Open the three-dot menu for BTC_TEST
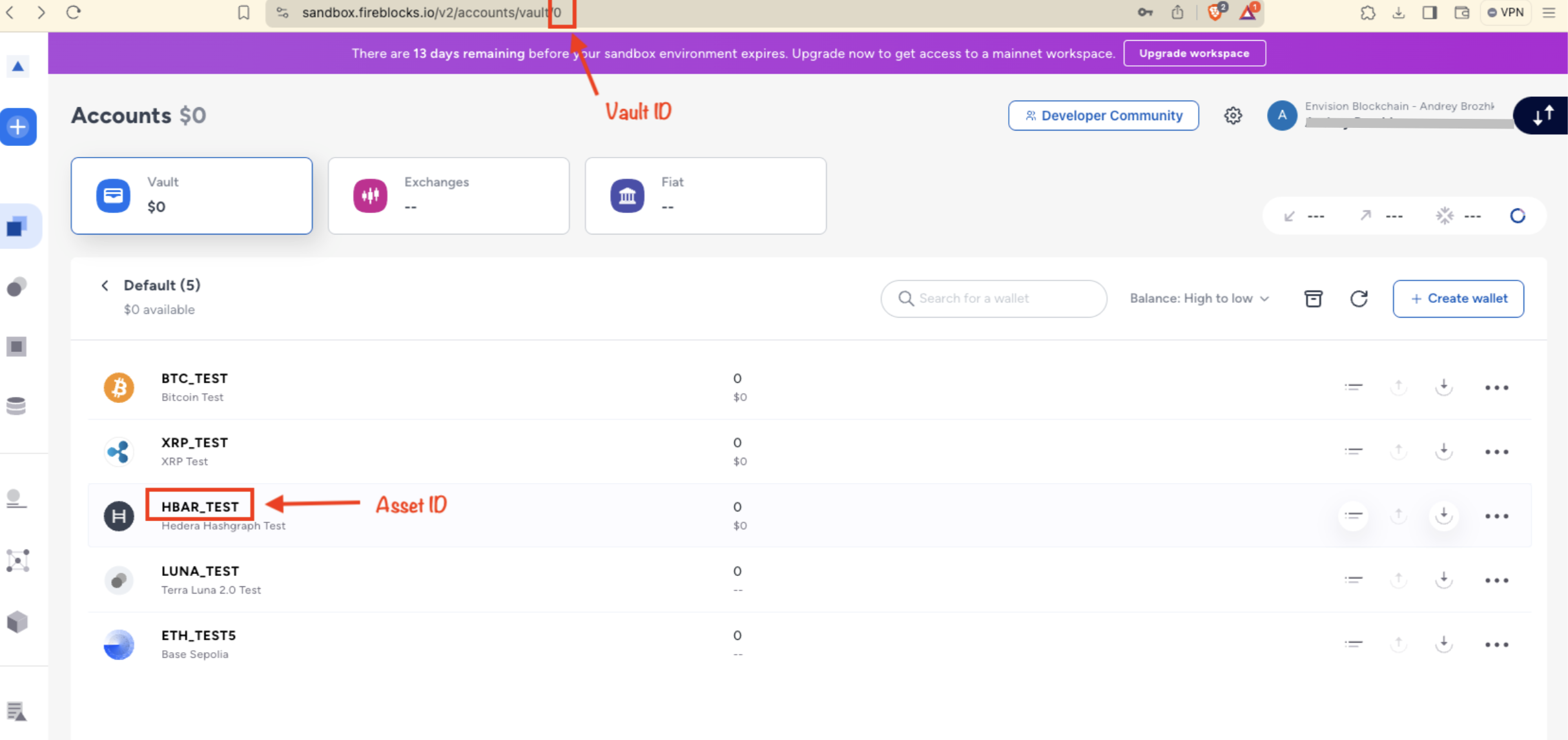The height and width of the screenshot is (740, 1568). 1496,387
